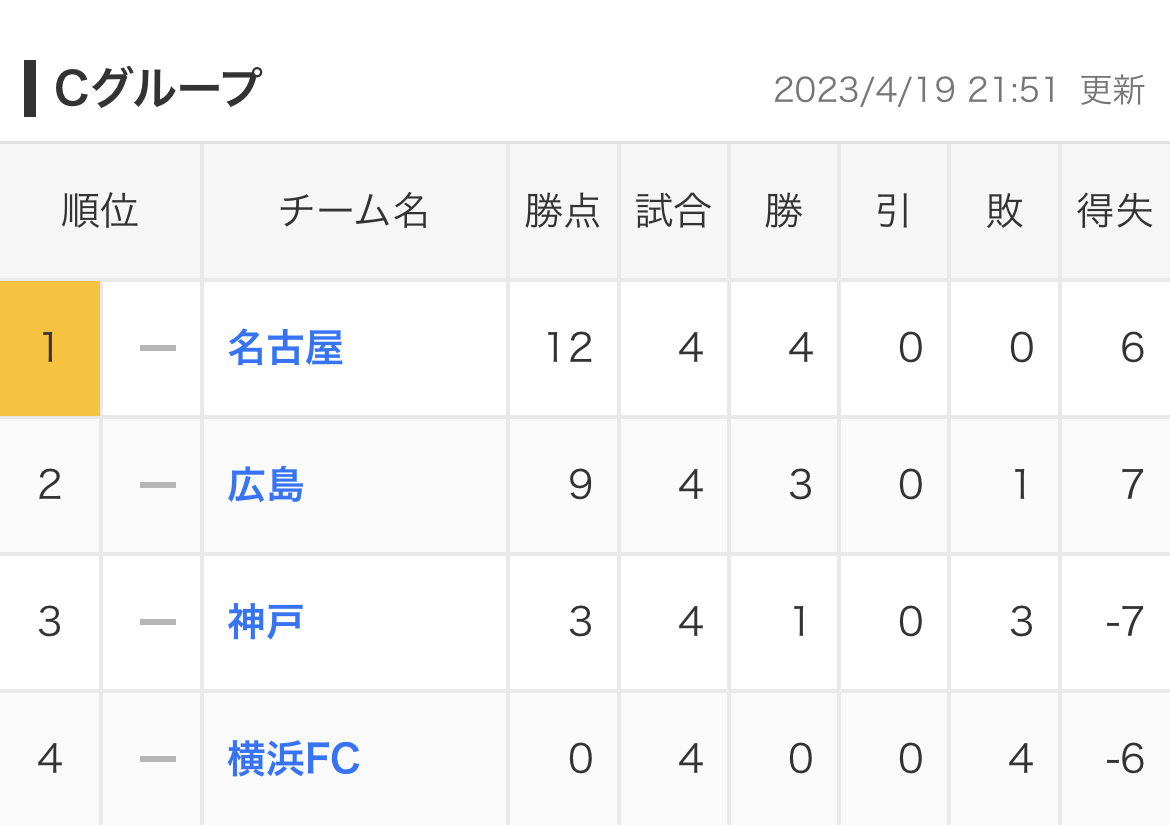Open the 横浜FC team link
Screen dimensions: 1170x825
pos(294,759)
